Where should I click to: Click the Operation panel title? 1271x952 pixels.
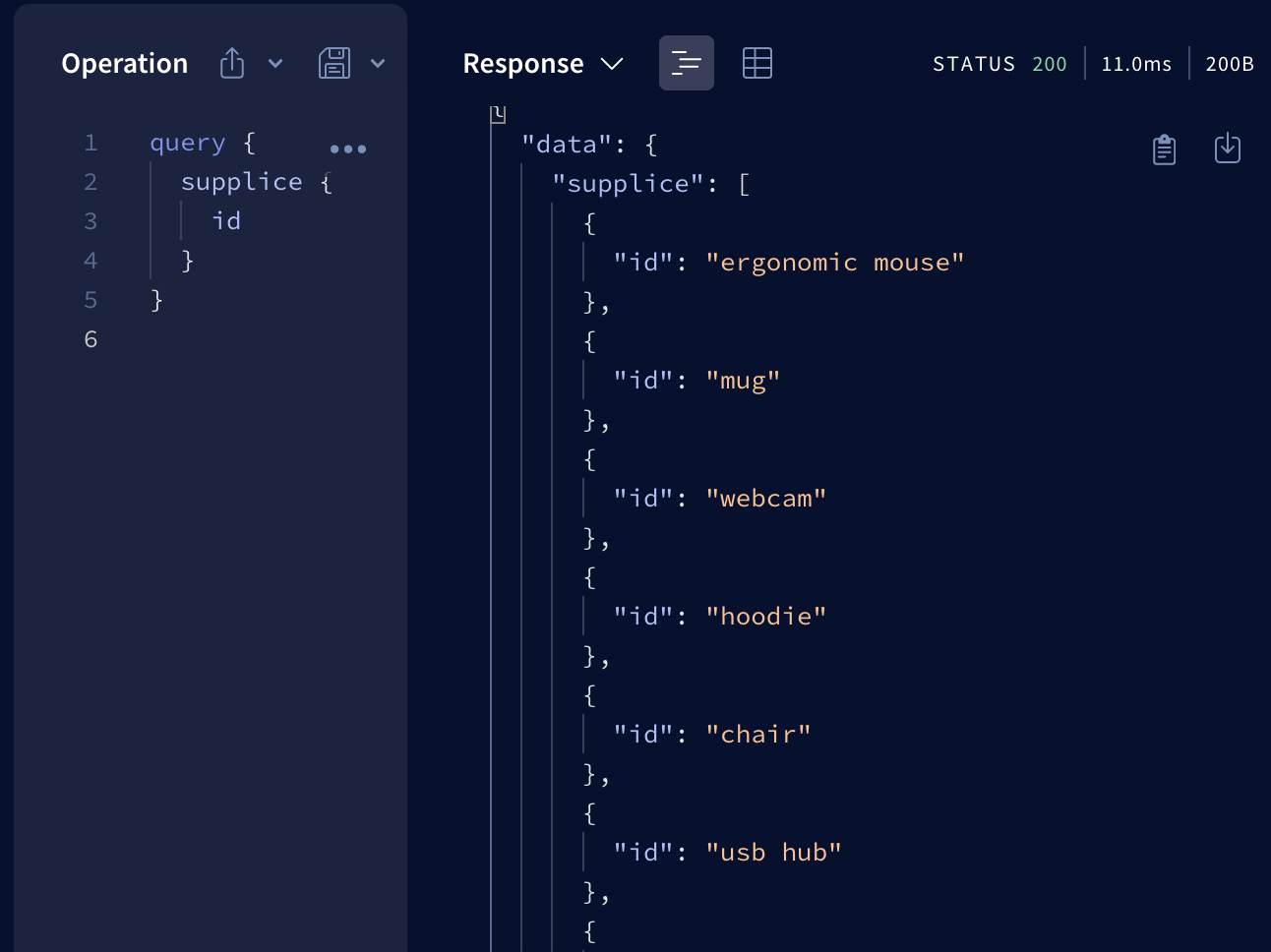(125, 64)
